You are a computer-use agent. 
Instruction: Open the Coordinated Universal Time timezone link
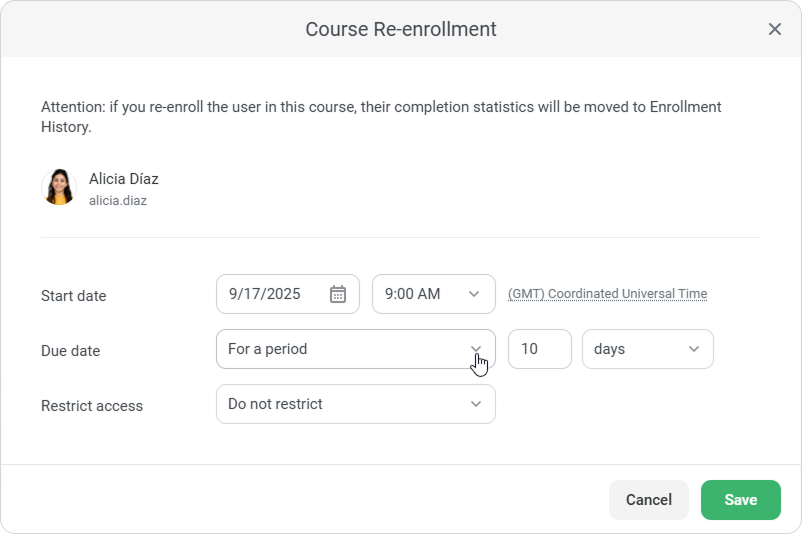tap(607, 294)
